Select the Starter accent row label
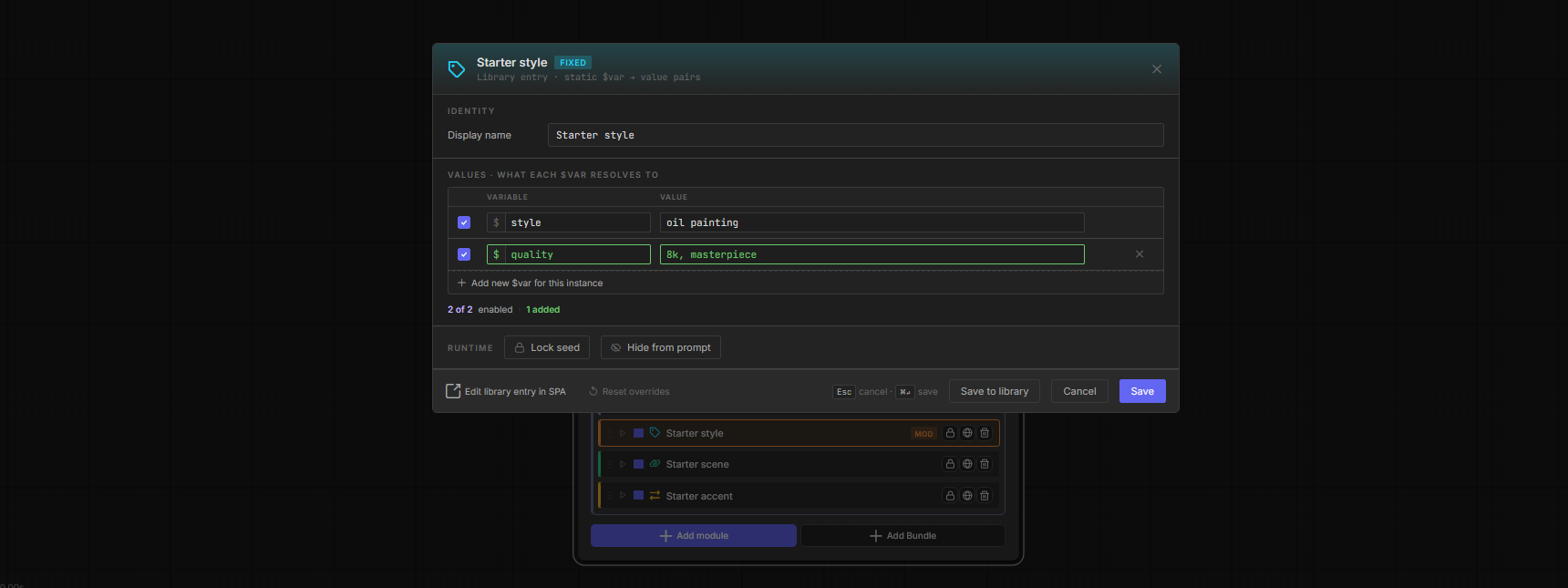 [x=699, y=497]
